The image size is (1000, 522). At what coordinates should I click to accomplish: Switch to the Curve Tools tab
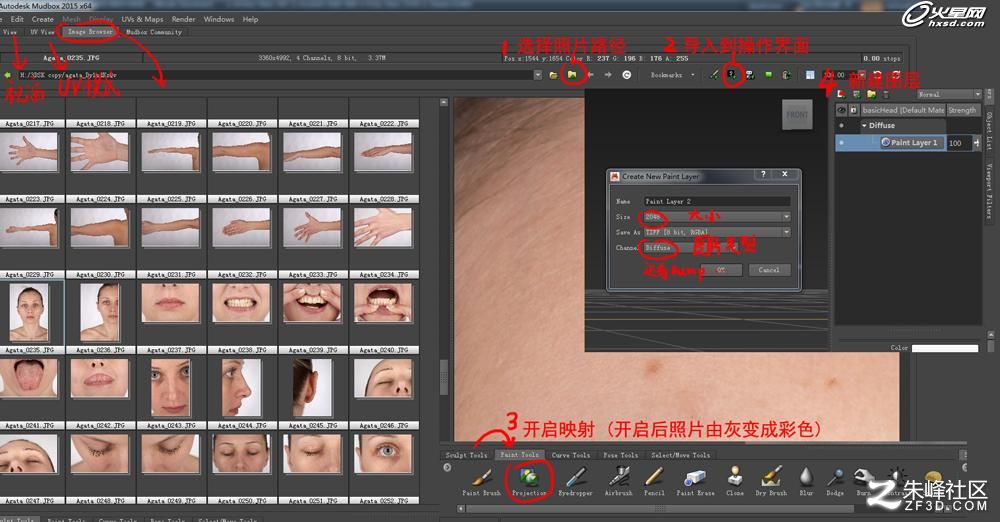point(571,455)
